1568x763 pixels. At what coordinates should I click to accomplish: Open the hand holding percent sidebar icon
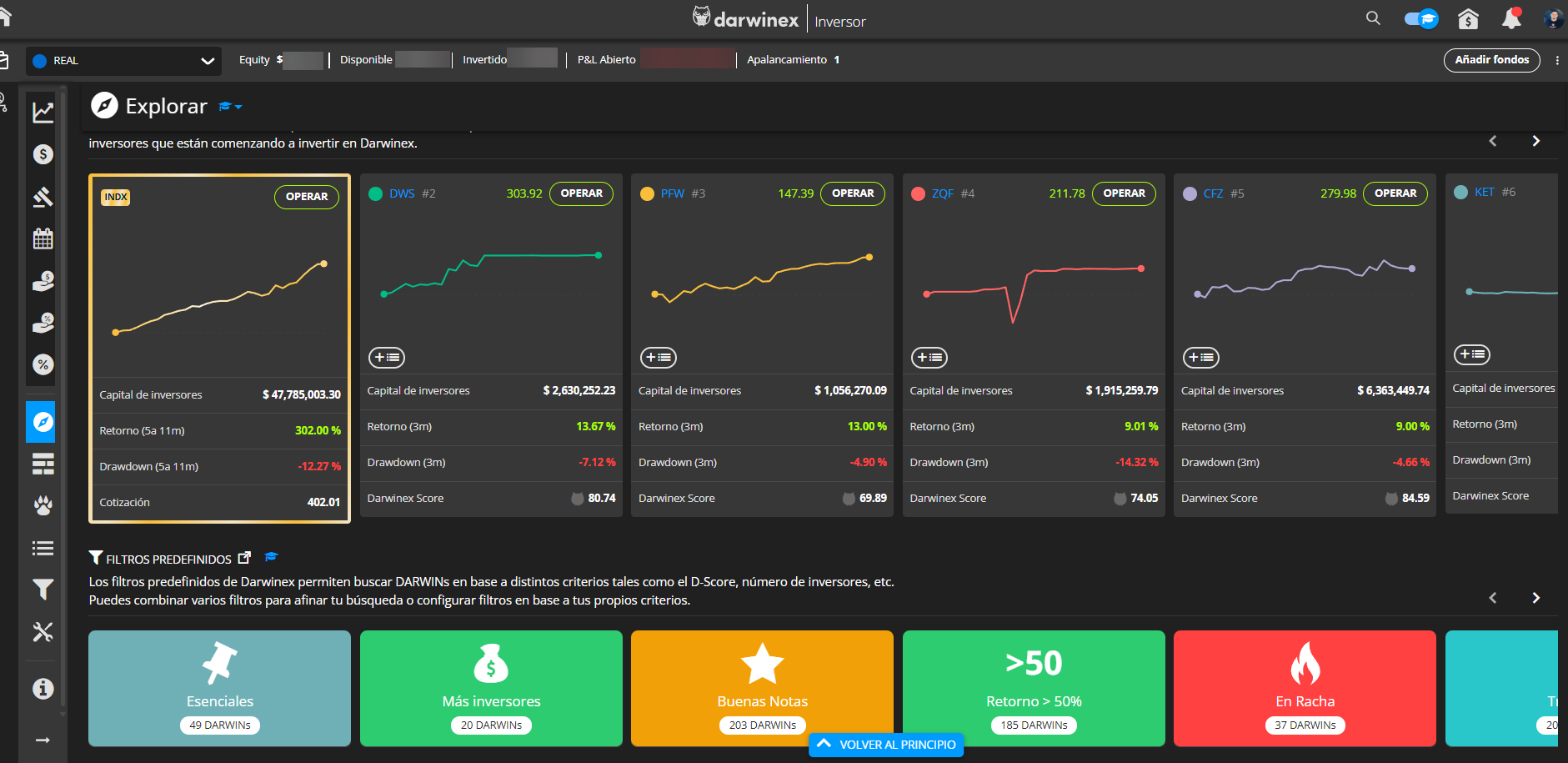pyautogui.click(x=43, y=323)
